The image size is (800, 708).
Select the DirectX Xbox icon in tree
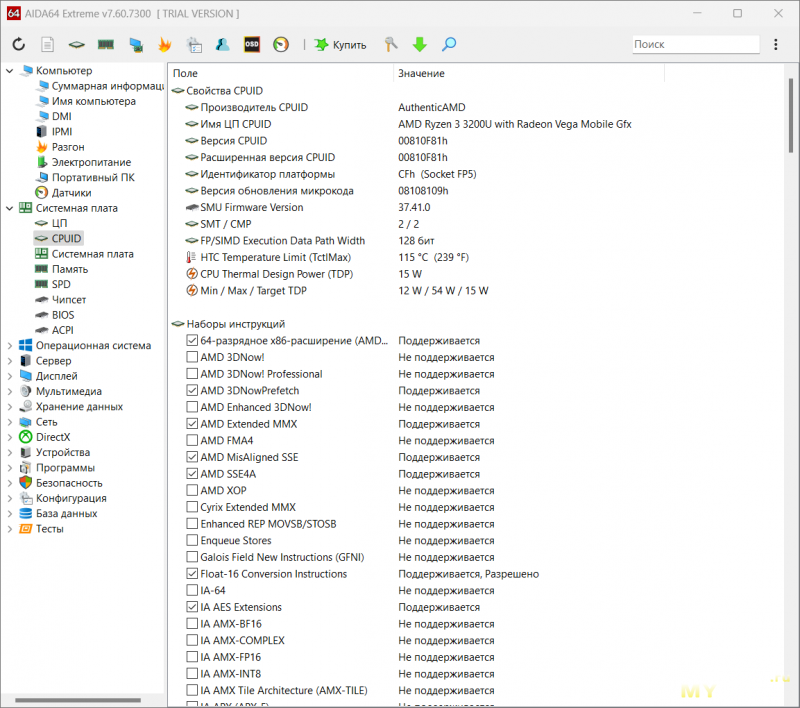[x=26, y=437]
